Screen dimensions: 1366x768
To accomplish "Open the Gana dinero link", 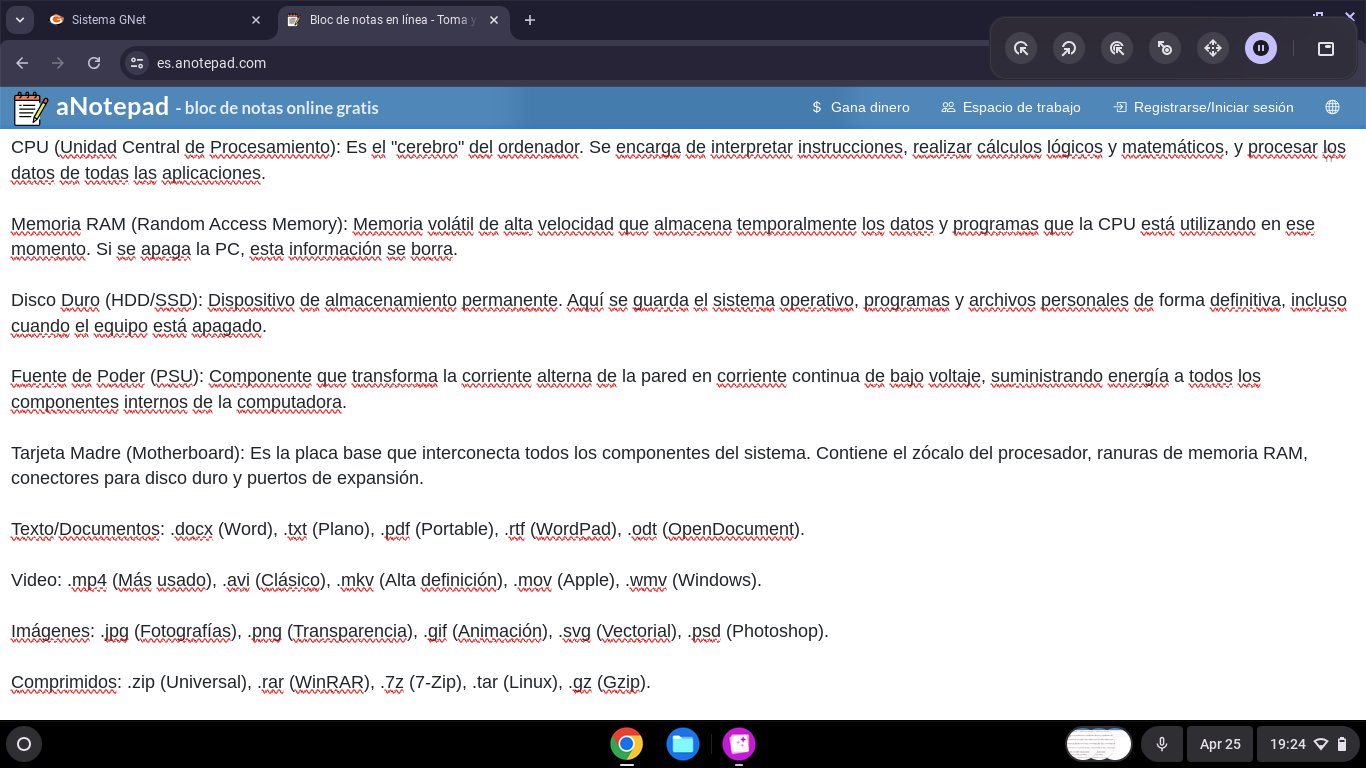I will [x=860, y=107].
